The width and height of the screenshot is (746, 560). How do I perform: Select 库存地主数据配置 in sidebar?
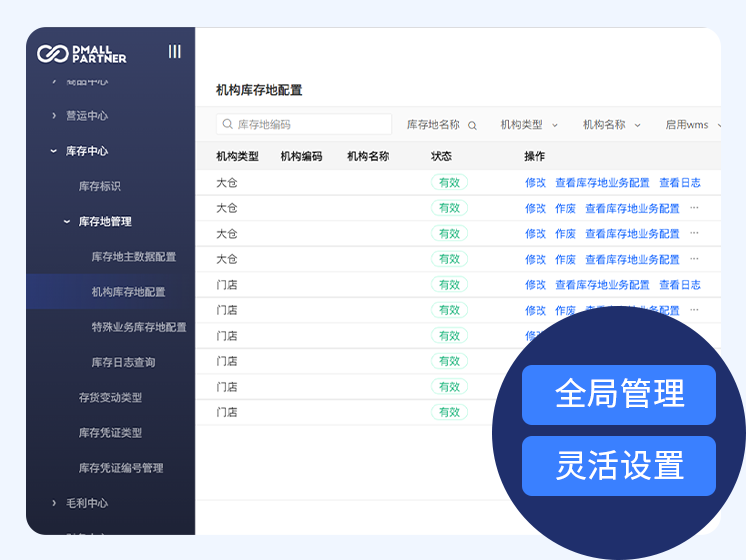coord(133,257)
